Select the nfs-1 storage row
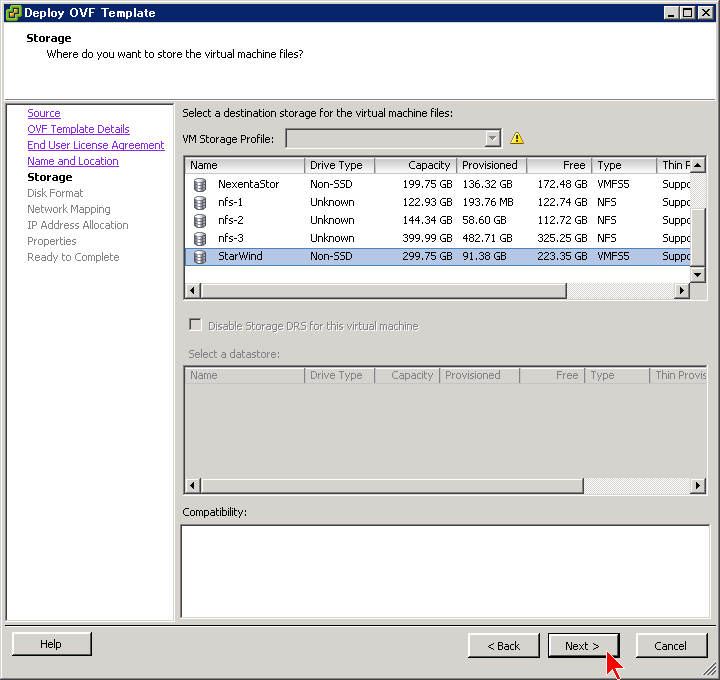The height and width of the screenshot is (680, 720). pos(438,202)
